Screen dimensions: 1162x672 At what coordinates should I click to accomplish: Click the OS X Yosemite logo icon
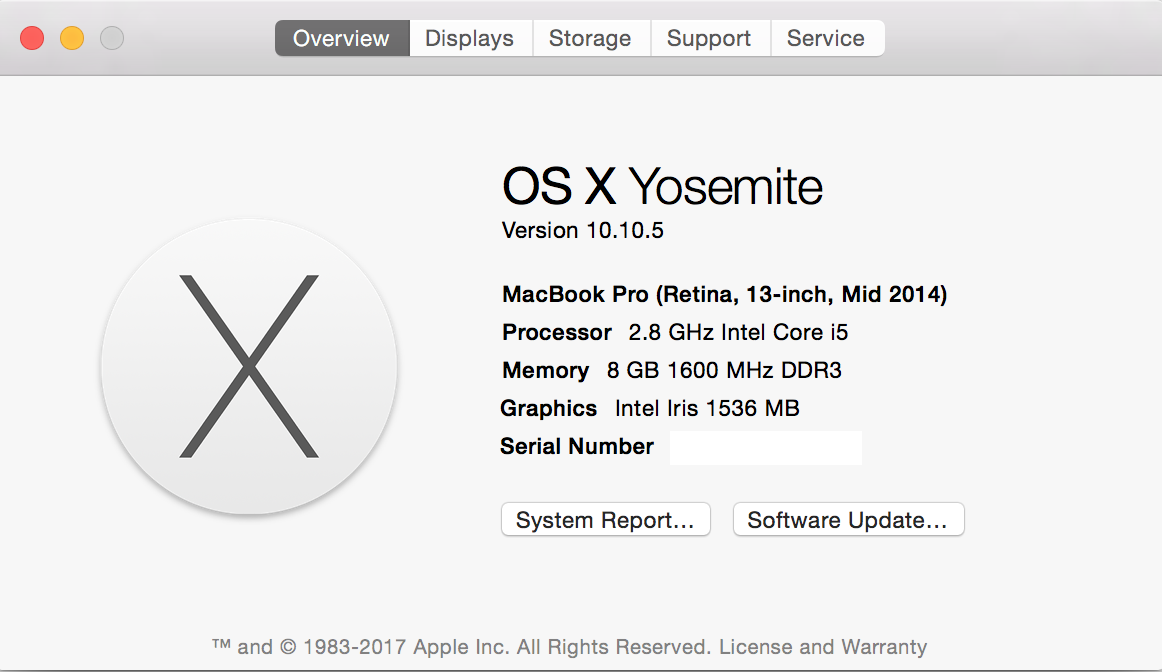pos(249,367)
